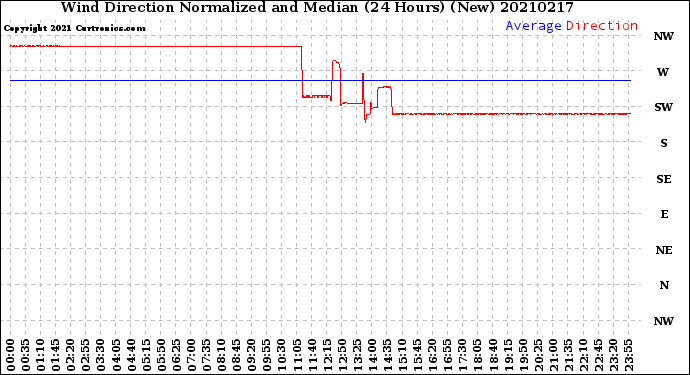Click the "Copyright 2021 Cartronics.com" text
The image size is (690, 375).
[x=74, y=28]
